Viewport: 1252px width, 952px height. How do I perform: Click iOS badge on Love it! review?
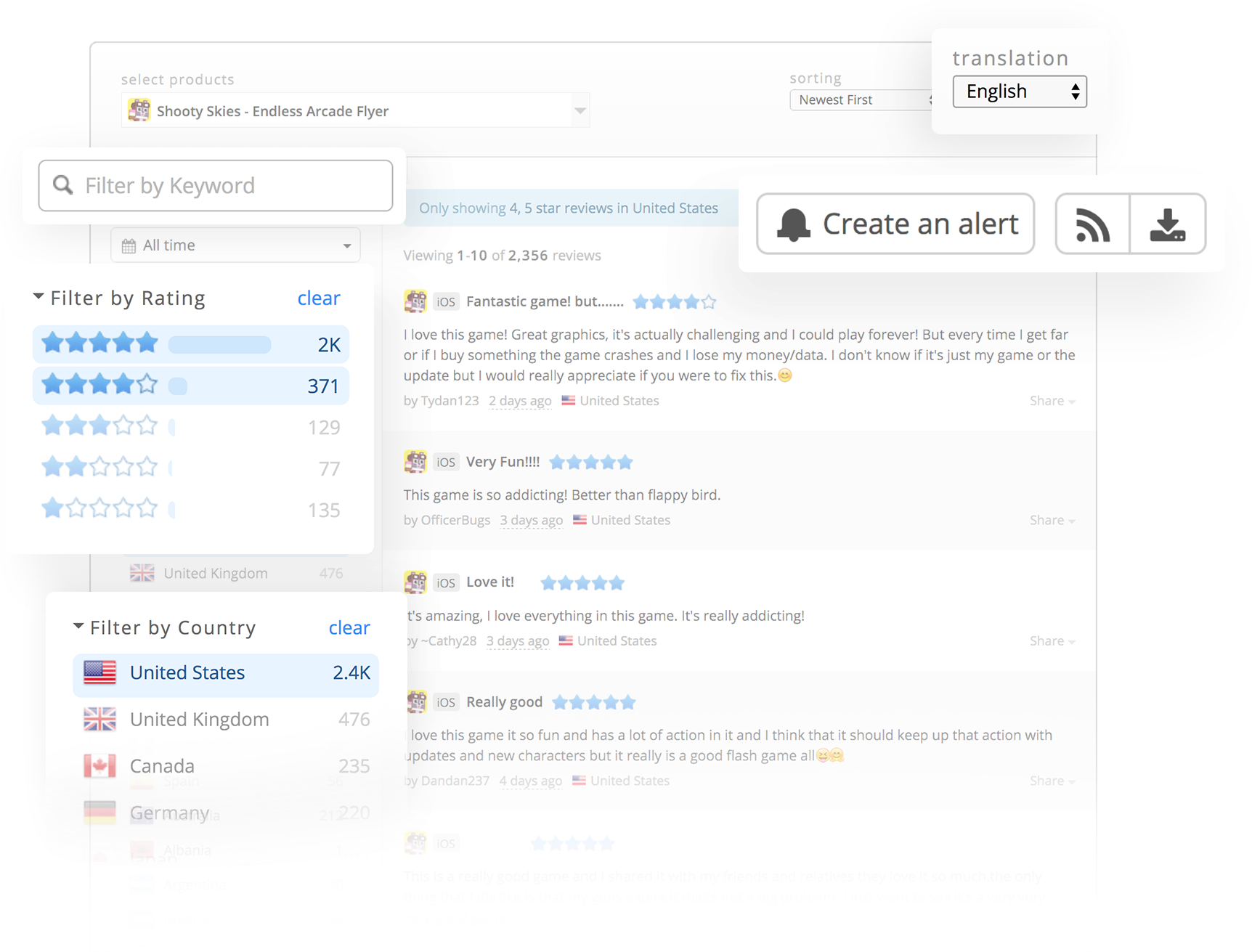pos(446,582)
